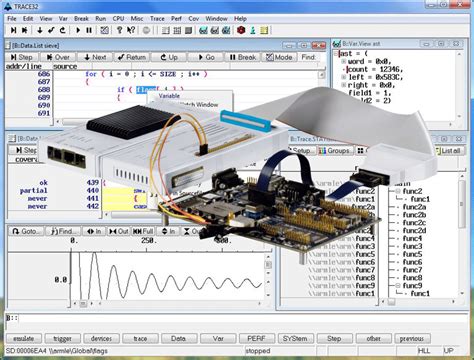Expand the left node in Var.View
474x360 pixels.
(344, 77)
